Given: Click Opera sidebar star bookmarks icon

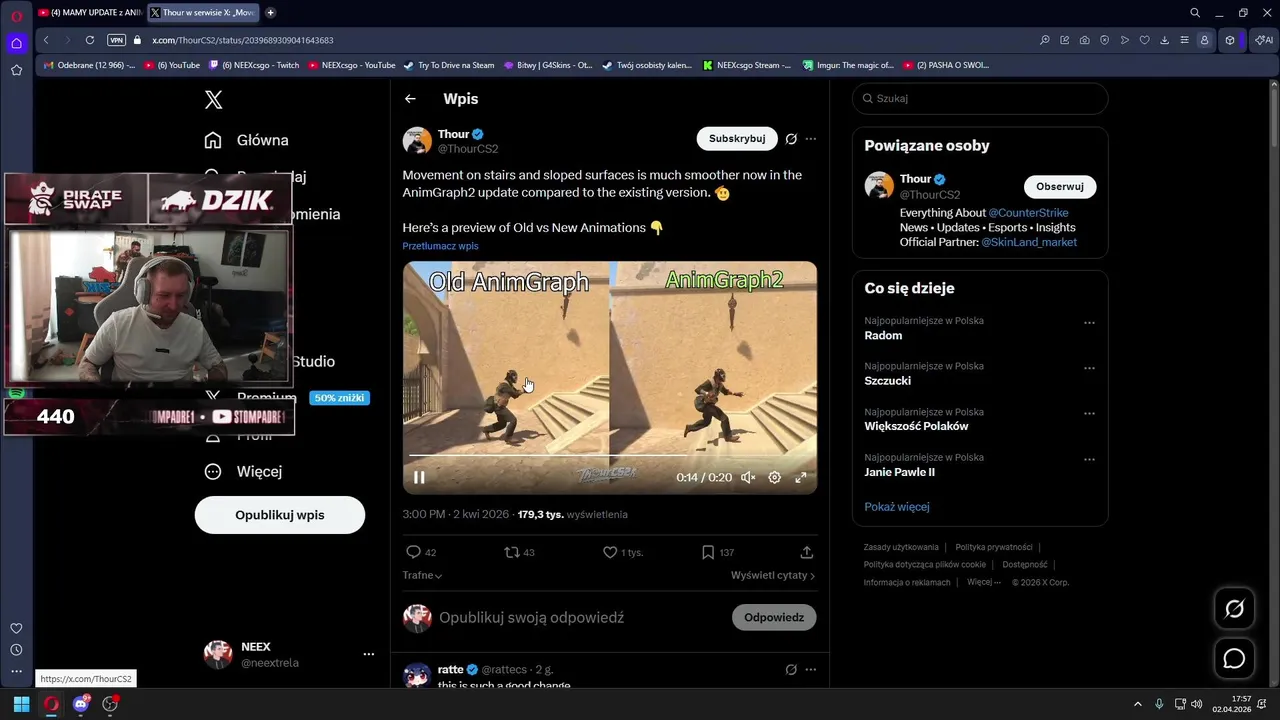Looking at the screenshot, I should (x=16, y=70).
